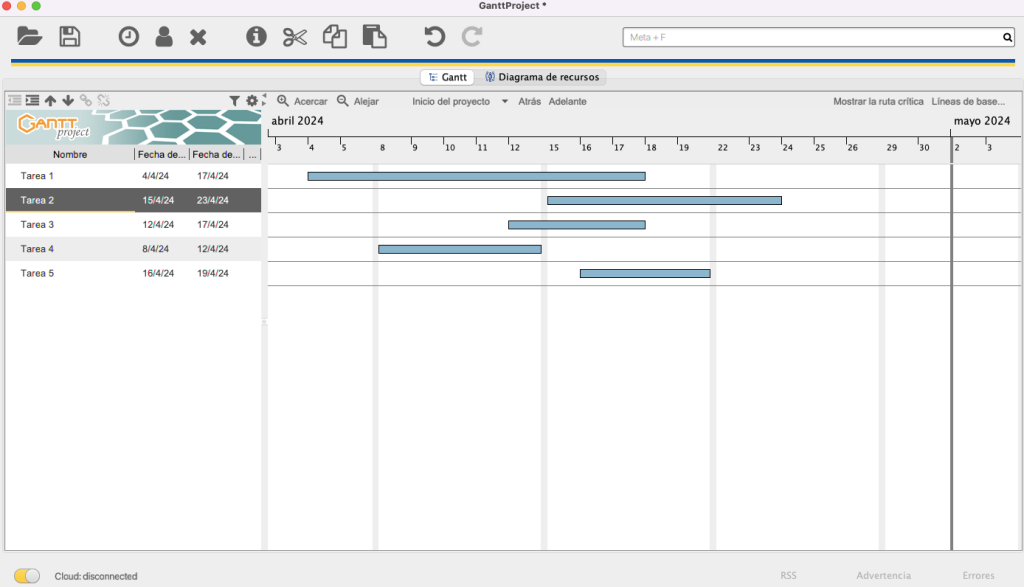Click Mostrar la ruta crítica

(x=878, y=101)
